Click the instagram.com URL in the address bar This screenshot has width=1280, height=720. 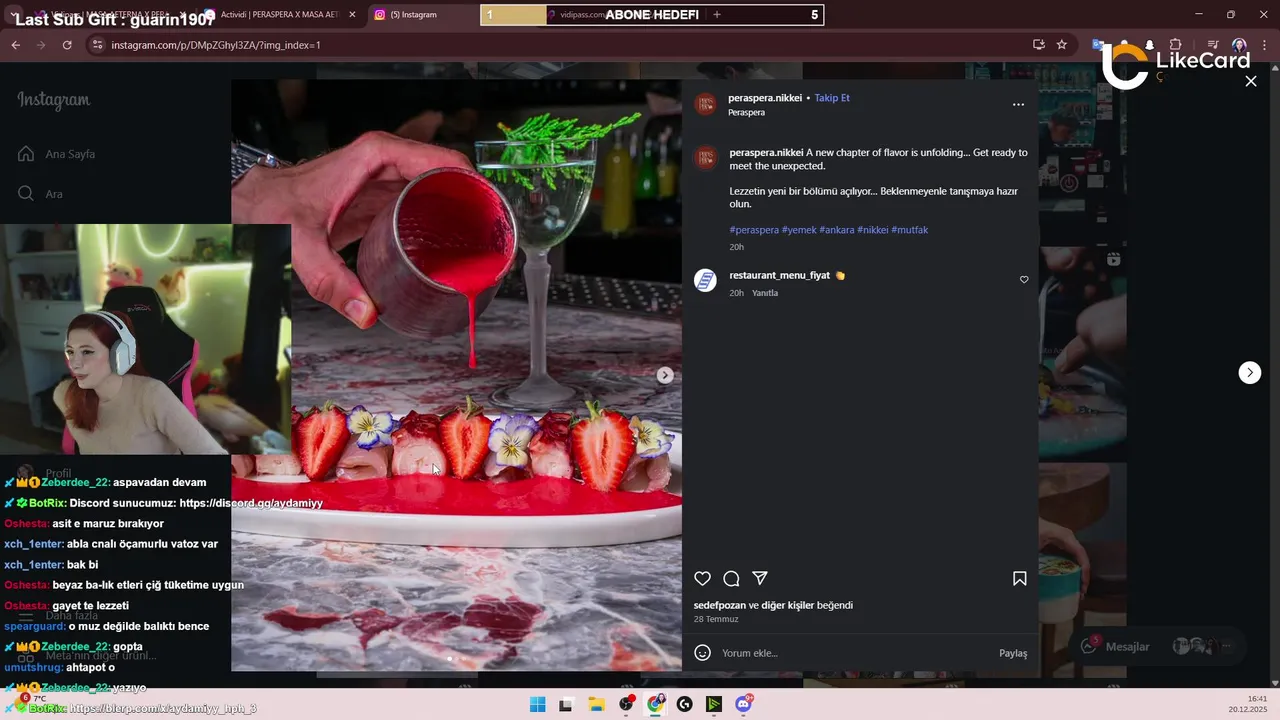tap(215, 45)
